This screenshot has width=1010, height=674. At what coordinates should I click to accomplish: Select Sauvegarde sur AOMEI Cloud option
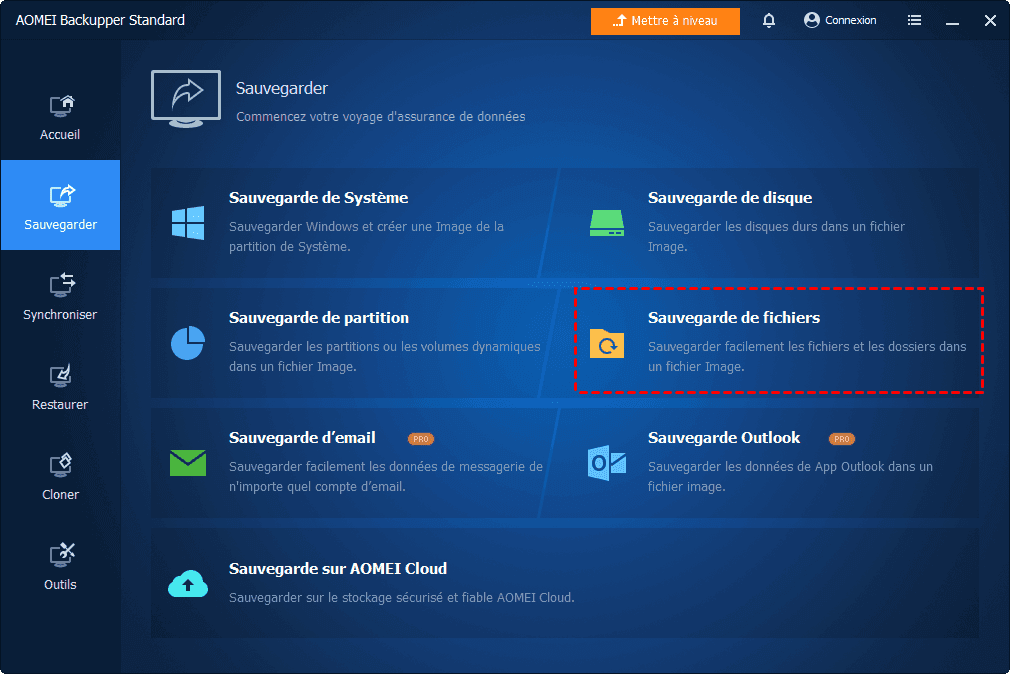pos(338,569)
